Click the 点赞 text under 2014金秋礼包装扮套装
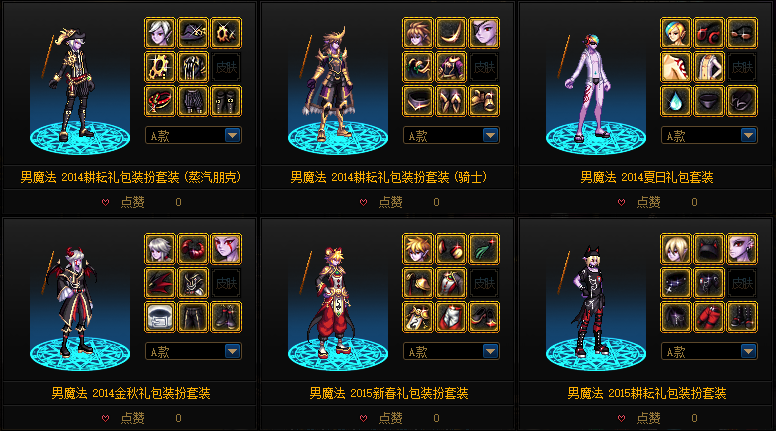The height and width of the screenshot is (431, 776). [x=133, y=419]
